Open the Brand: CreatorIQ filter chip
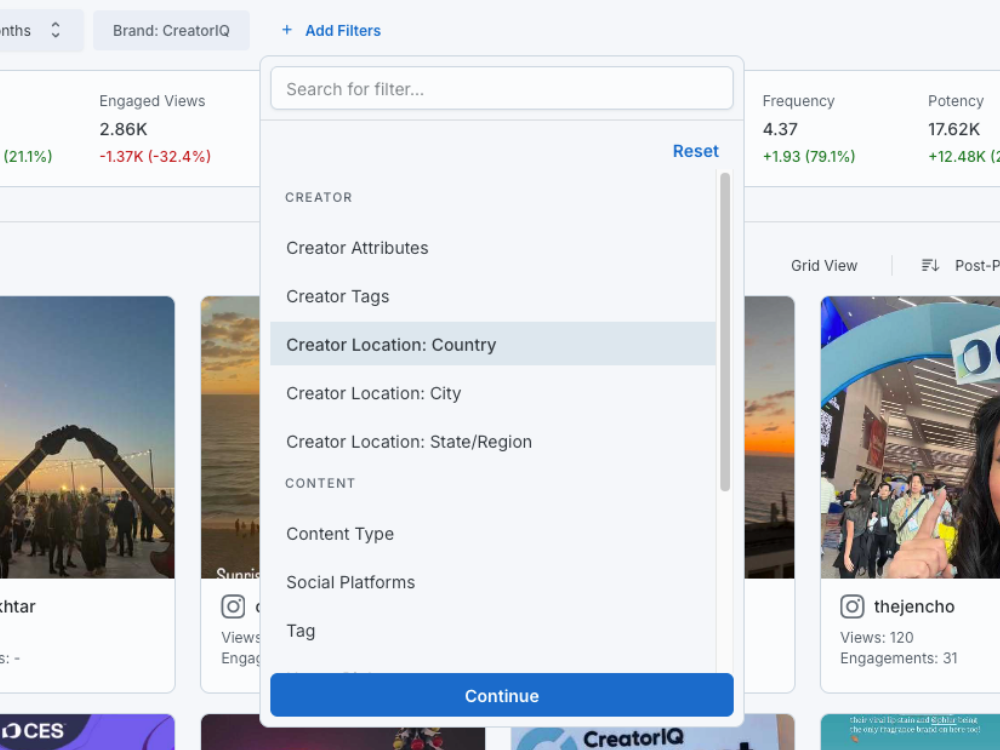1000x750 pixels. (x=171, y=31)
